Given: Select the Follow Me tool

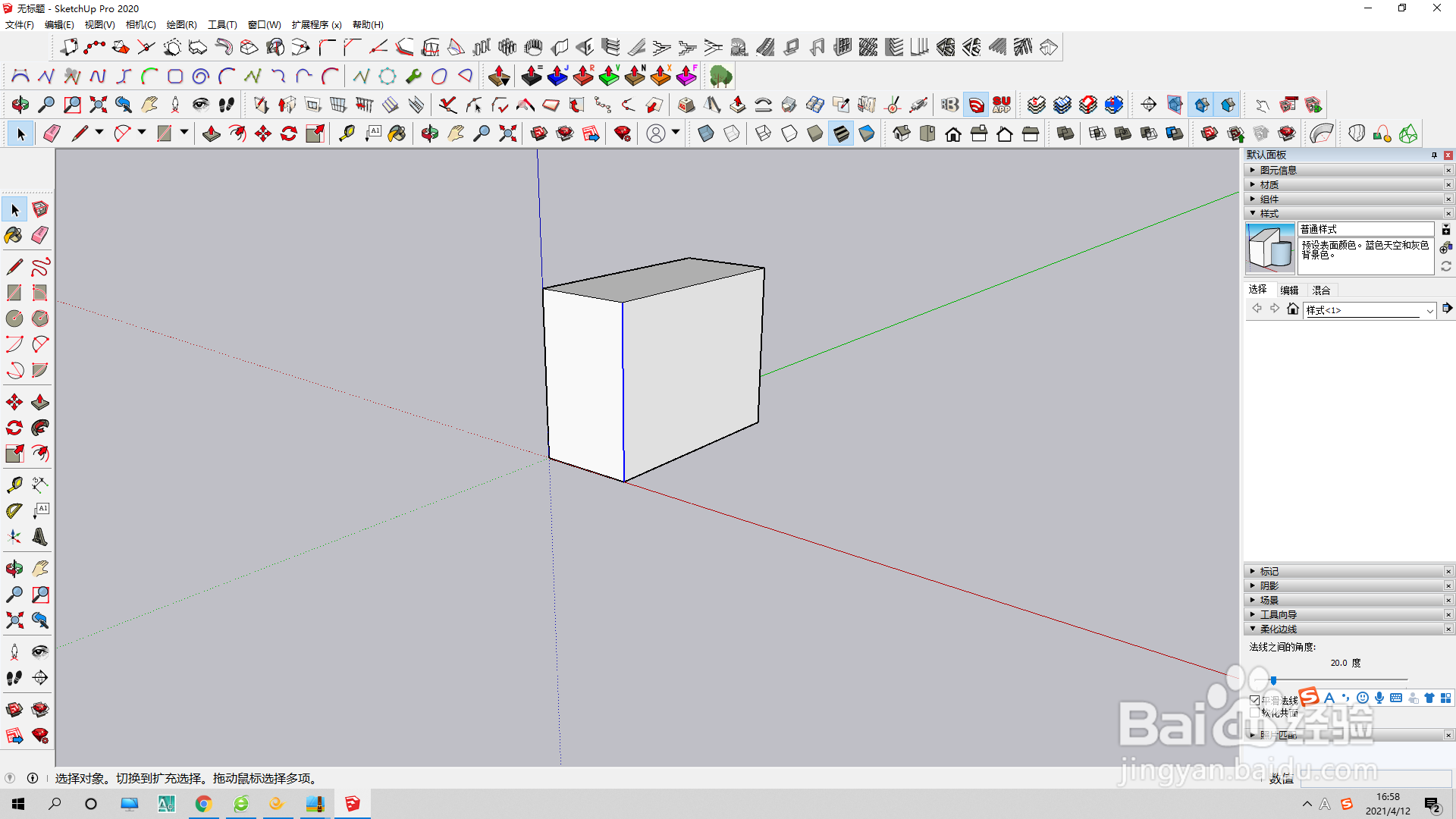Looking at the screenshot, I should pos(40,428).
